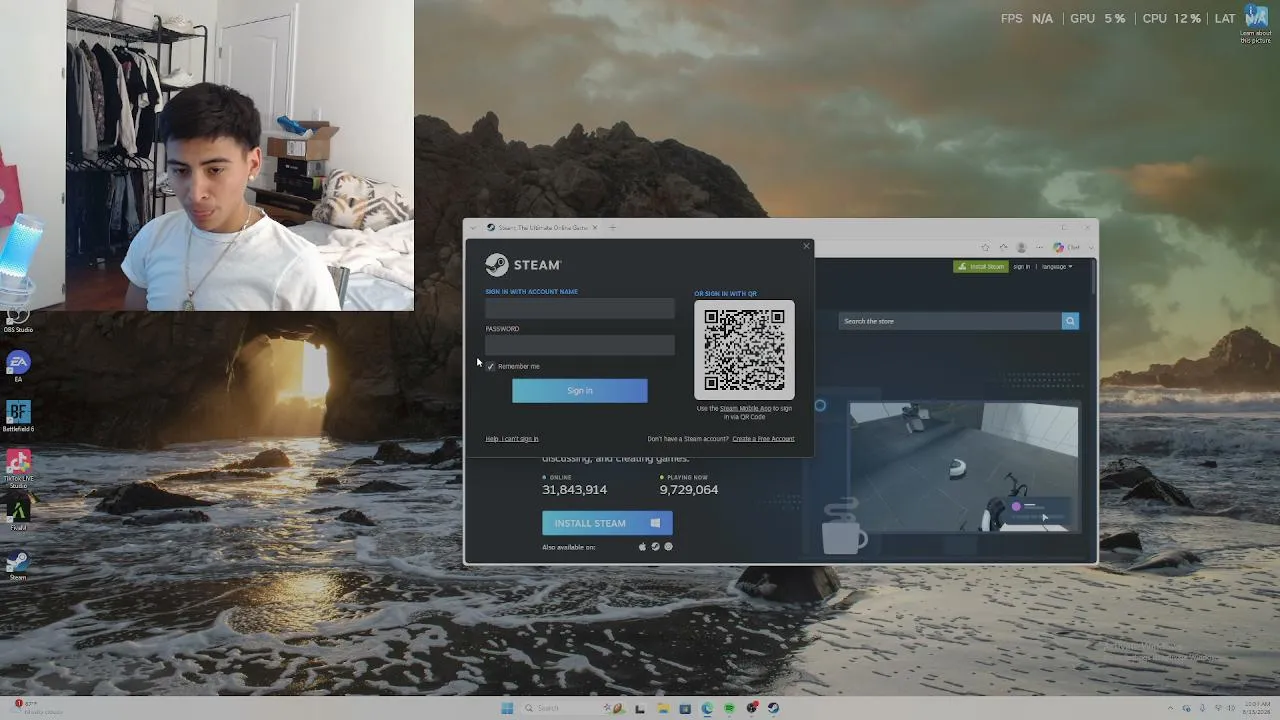
Task: Favorite this page with the star icon
Action: pyautogui.click(x=985, y=247)
